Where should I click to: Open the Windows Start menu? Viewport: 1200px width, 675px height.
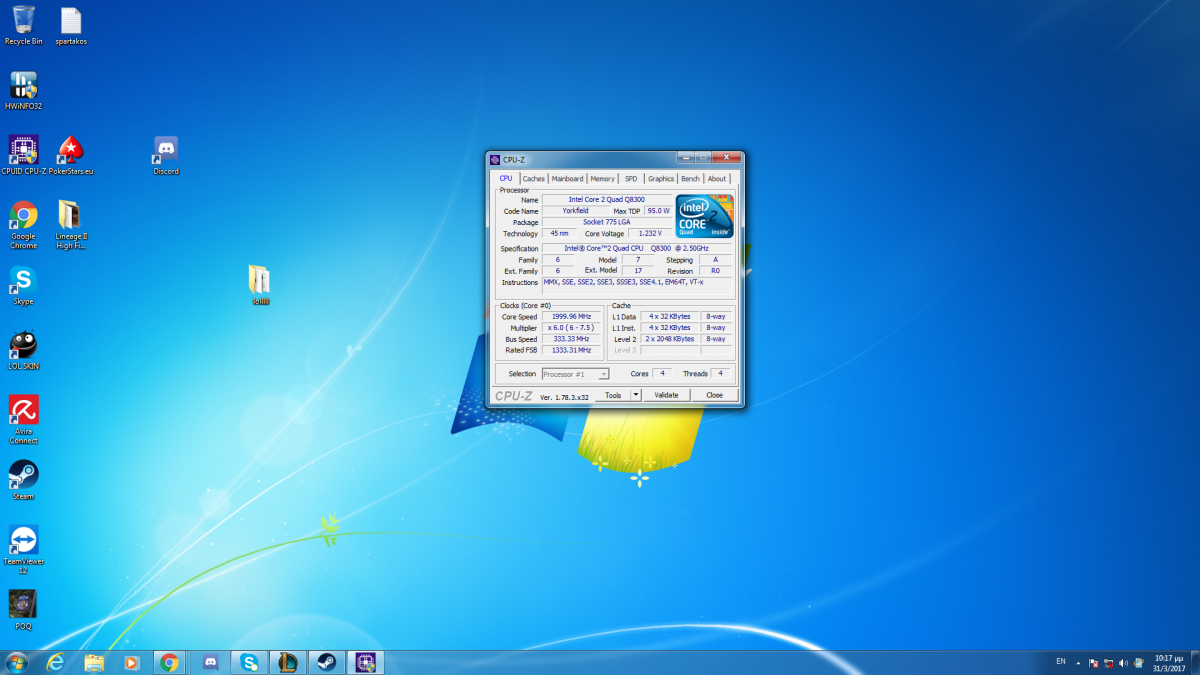pos(16,663)
